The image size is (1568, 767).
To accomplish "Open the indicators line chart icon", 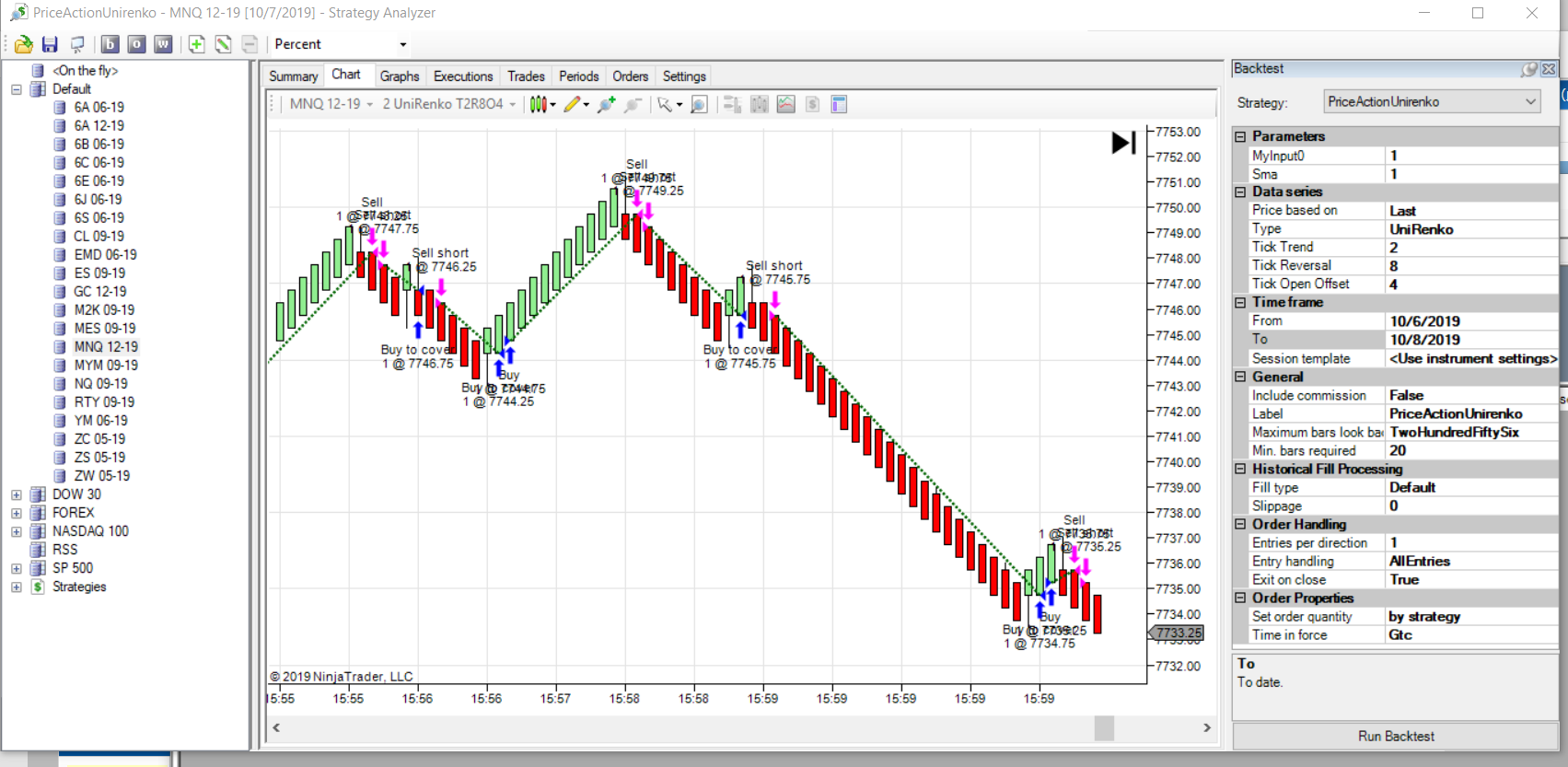I will pos(785,104).
